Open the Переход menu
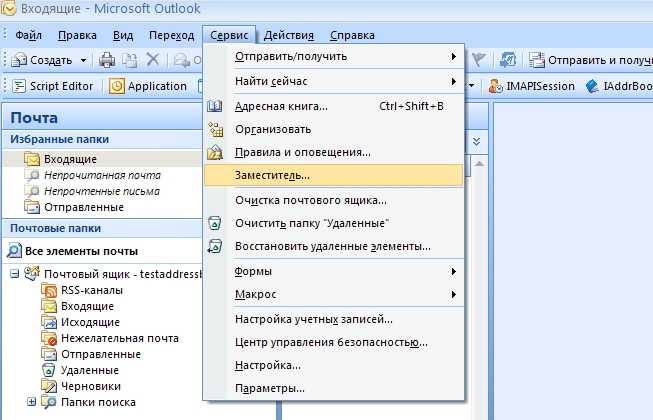Image resolution: width=653 pixels, height=420 pixels. 172,35
